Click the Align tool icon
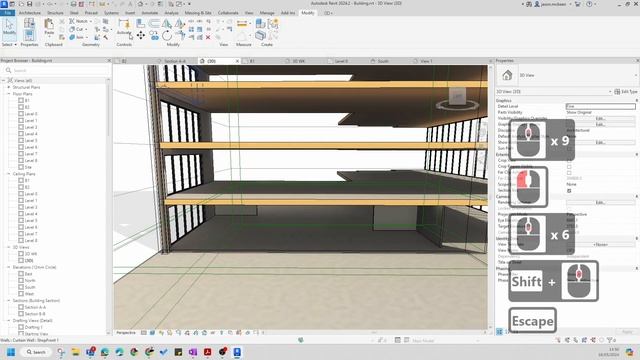 pos(140,24)
